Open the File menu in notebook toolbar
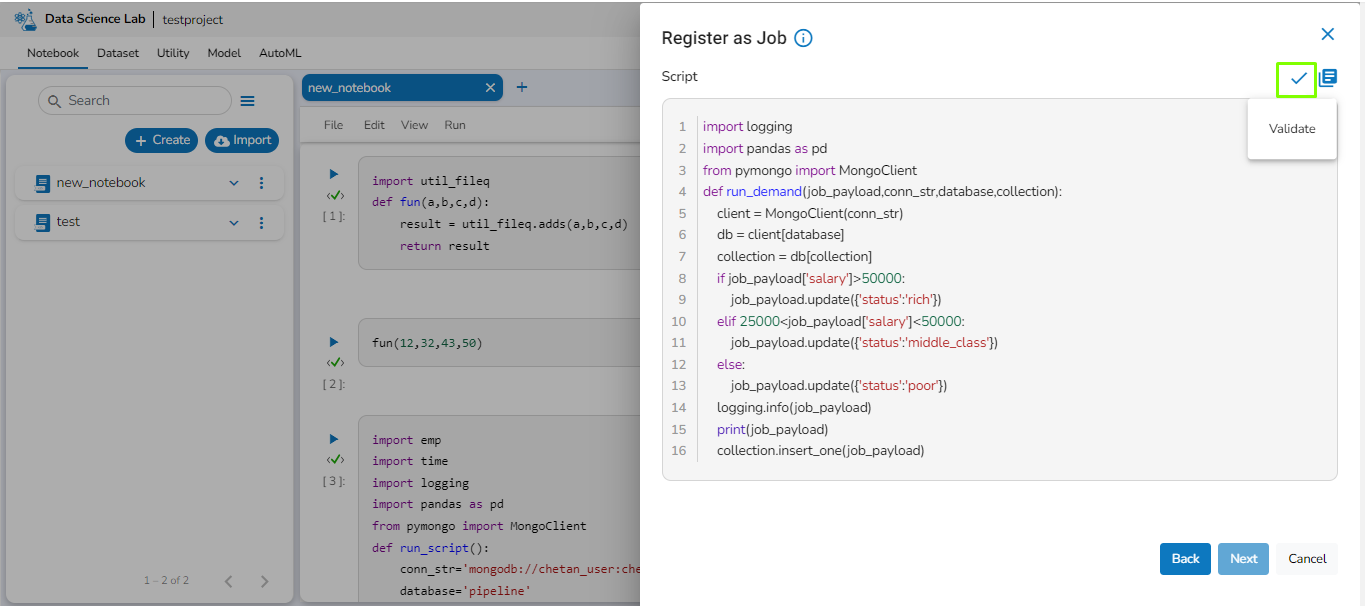1365x606 pixels. tap(333, 125)
